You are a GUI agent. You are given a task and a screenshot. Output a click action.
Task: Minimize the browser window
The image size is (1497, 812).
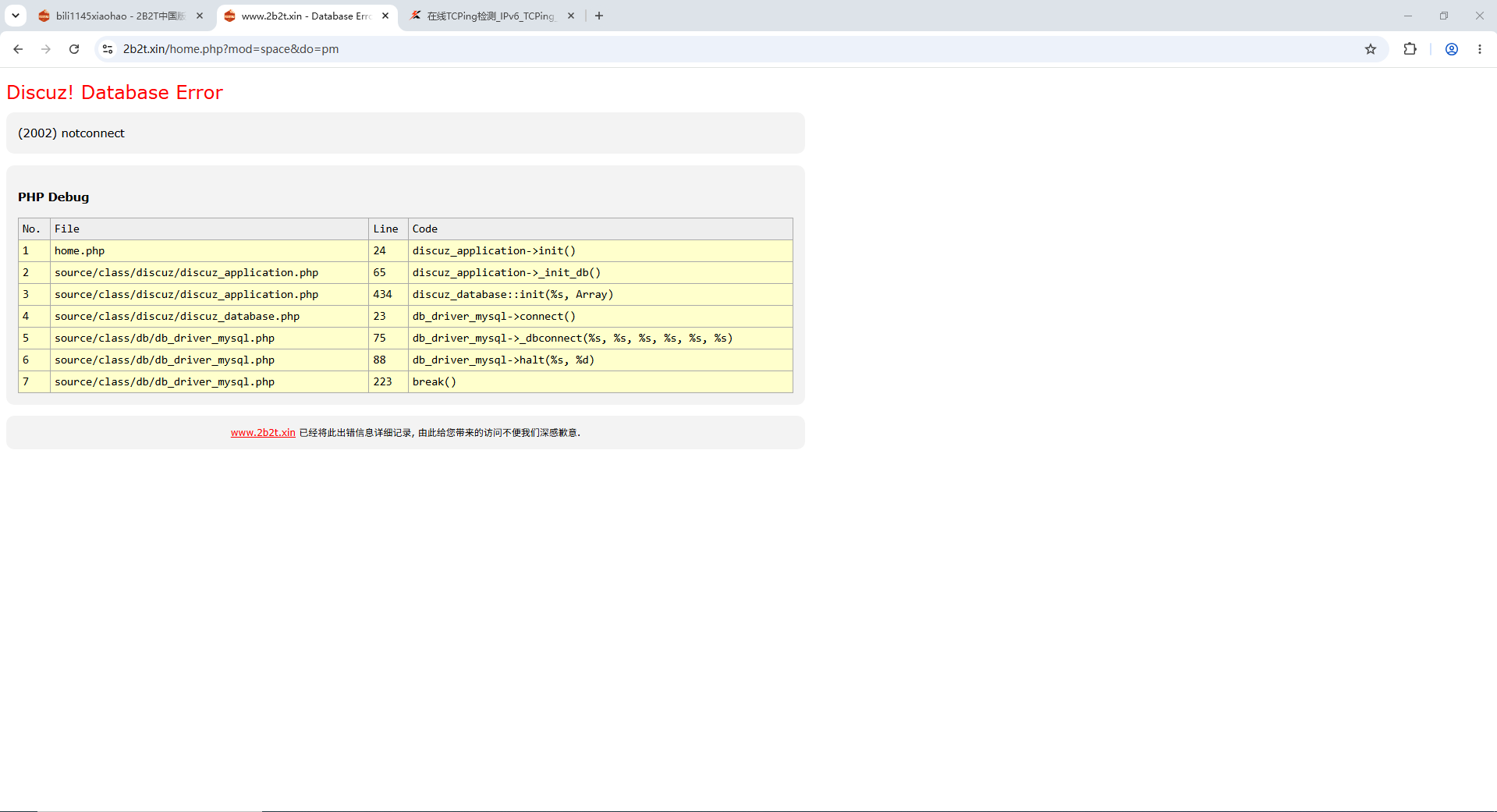1408,16
